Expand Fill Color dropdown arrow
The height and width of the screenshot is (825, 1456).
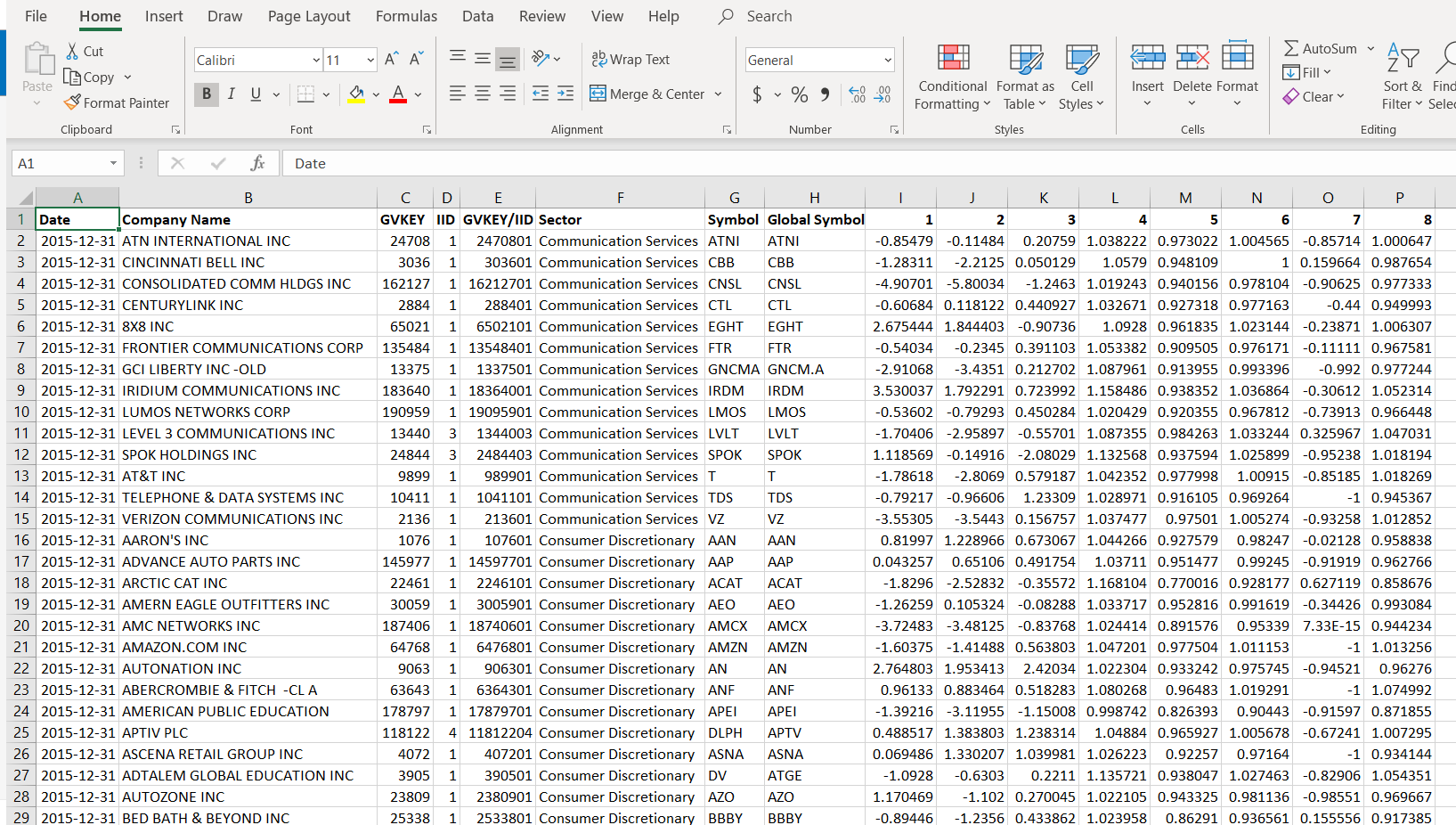click(376, 94)
